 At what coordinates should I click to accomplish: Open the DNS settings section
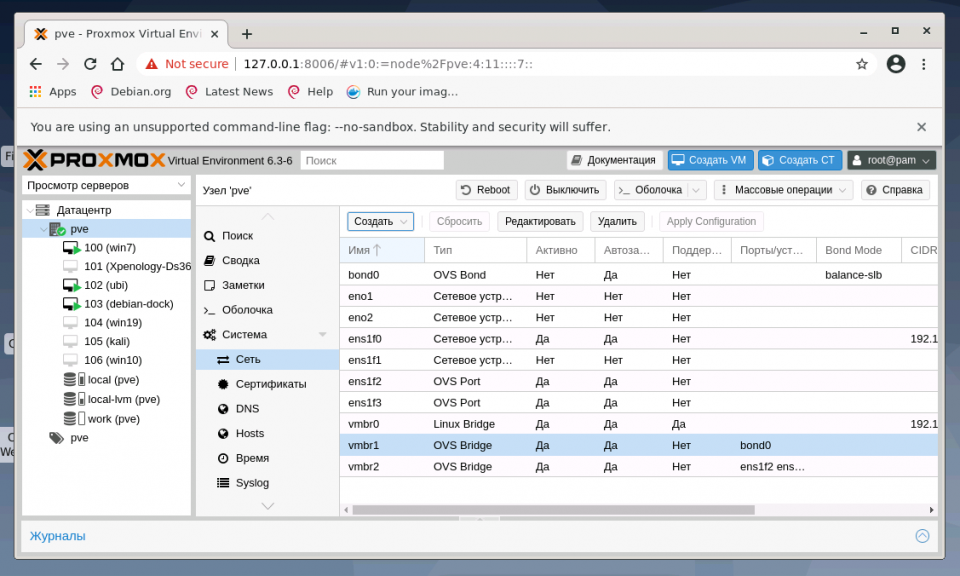click(247, 409)
